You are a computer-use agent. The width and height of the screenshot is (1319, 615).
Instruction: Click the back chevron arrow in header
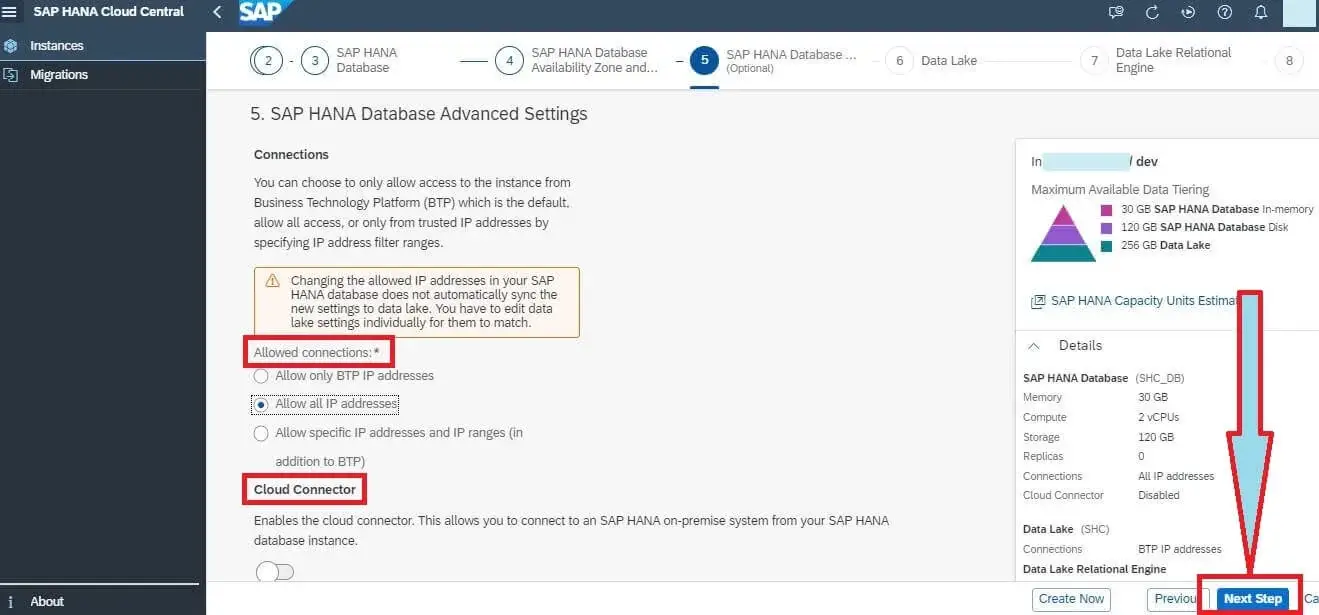pyautogui.click(x=218, y=12)
